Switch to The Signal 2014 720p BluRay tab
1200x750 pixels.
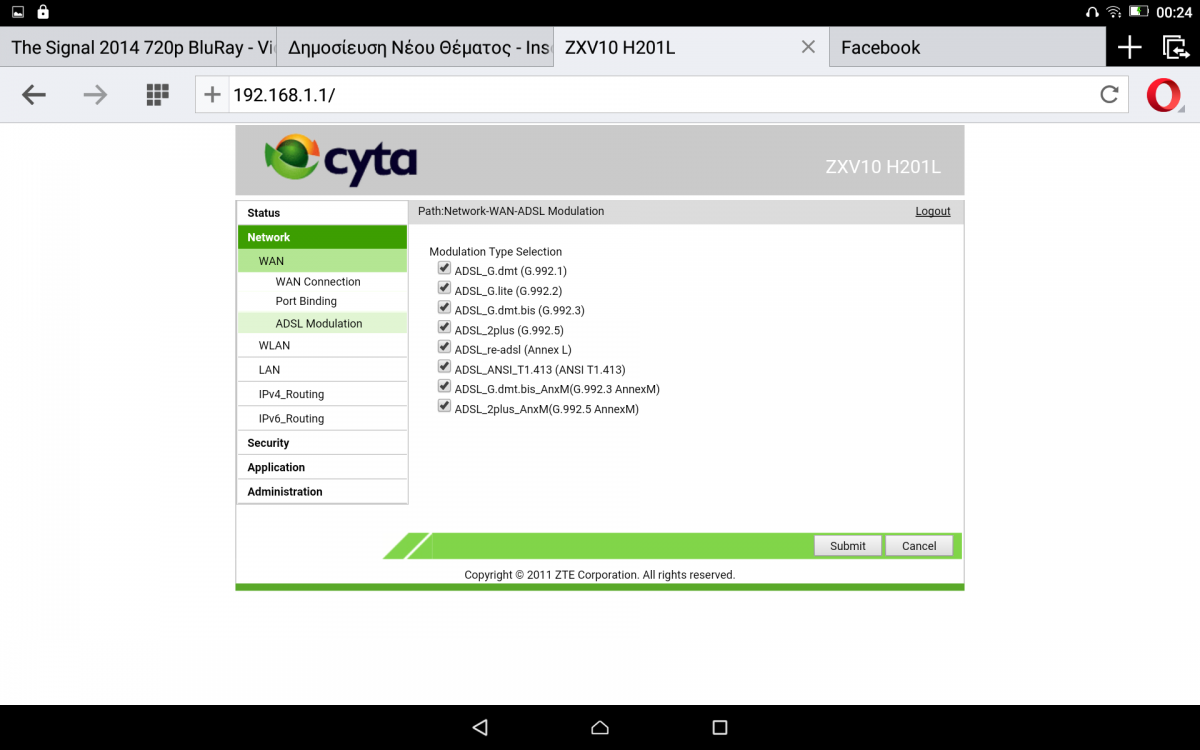(x=138, y=47)
